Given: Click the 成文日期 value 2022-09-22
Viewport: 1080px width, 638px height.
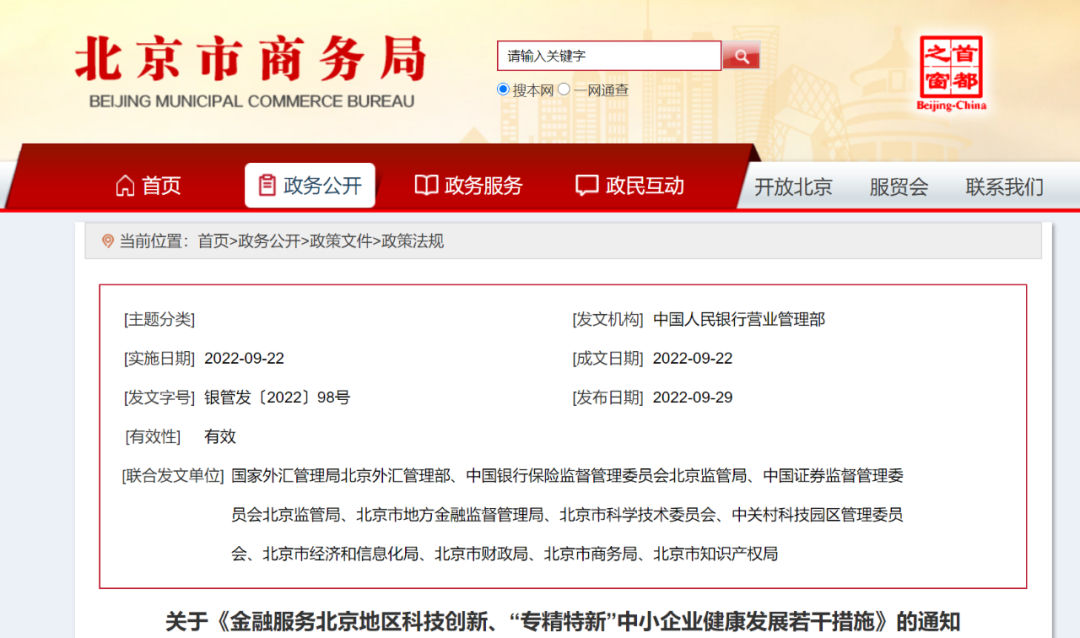Looking at the screenshot, I should click(692, 359).
